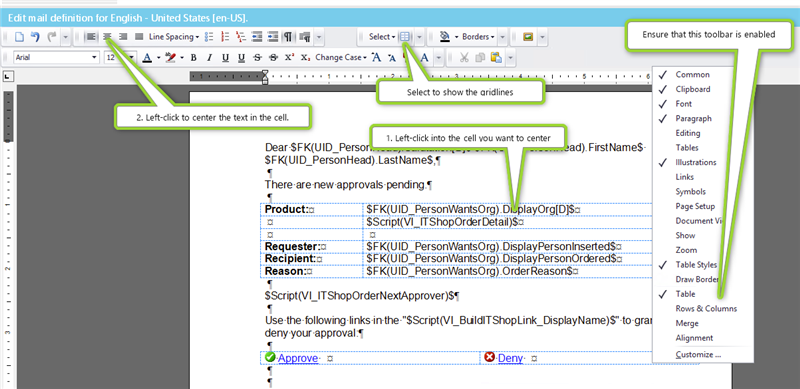The height and width of the screenshot is (389, 800).
Task: Click the greyed-out Redo arrow
Action: pyautogui.click(x=51, y=37)
